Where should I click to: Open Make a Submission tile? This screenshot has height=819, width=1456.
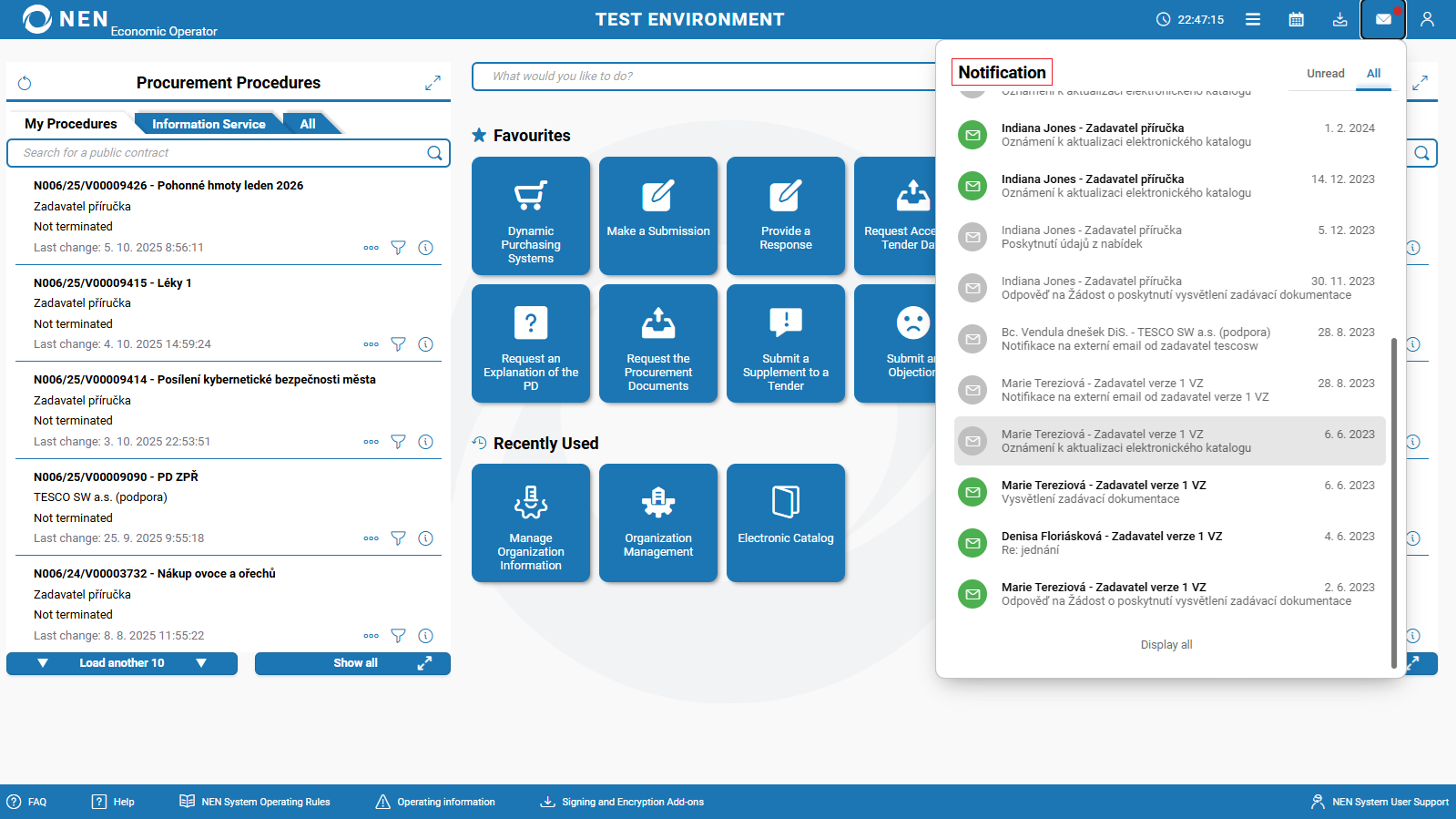tap(658, 216)
